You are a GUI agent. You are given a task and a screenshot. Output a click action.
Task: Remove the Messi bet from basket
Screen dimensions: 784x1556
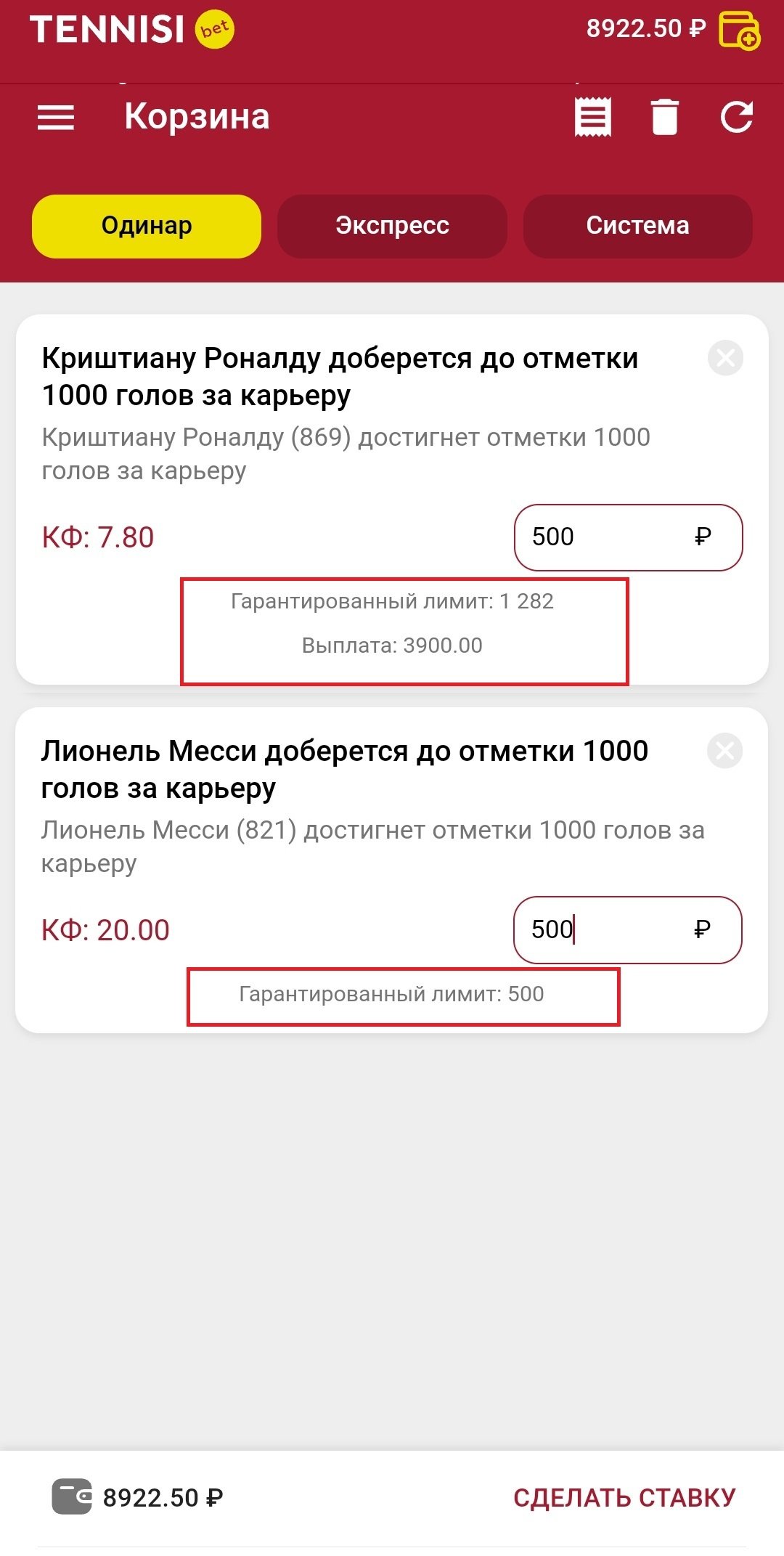(724, 751)
